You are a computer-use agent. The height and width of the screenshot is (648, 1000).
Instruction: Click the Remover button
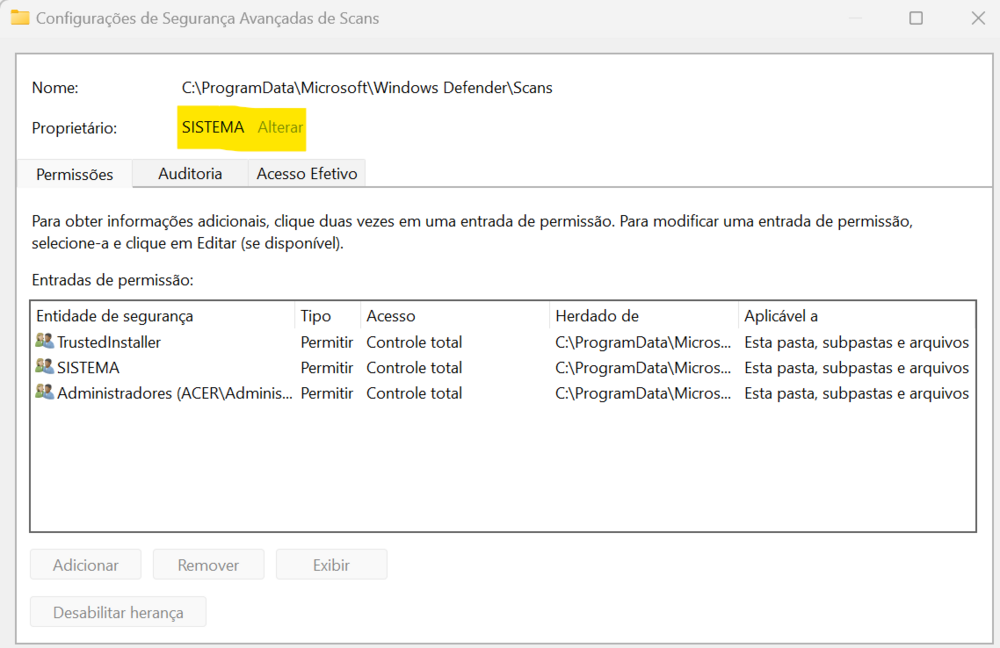coord(208,565)
